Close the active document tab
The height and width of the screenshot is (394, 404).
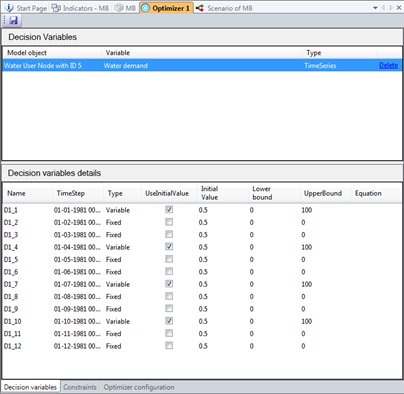pyautogui.click(x=399, y=8)
